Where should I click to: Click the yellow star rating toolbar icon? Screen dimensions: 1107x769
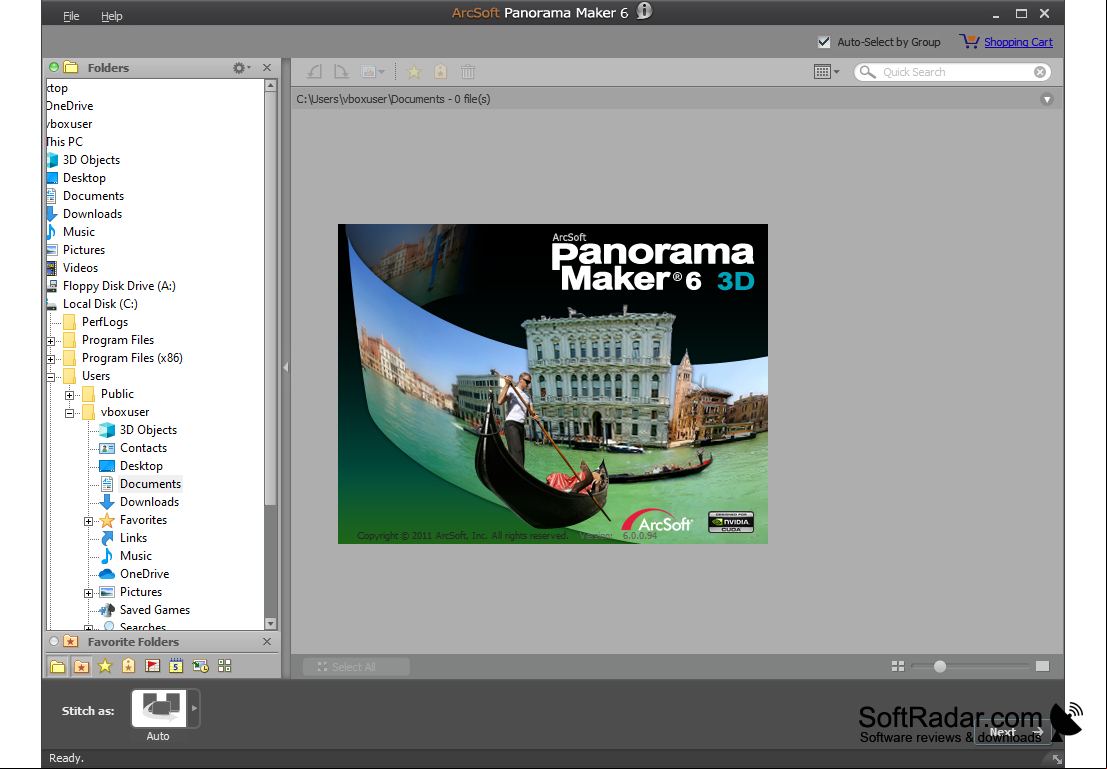tap(414, 71)
